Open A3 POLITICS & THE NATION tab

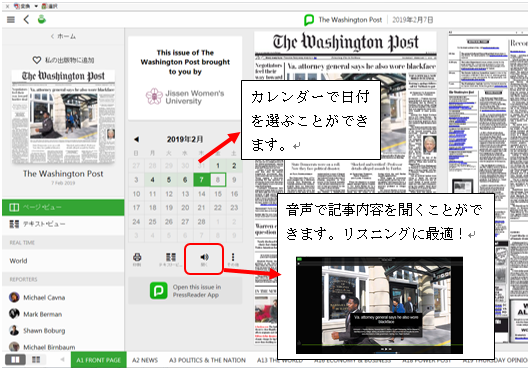207,360
